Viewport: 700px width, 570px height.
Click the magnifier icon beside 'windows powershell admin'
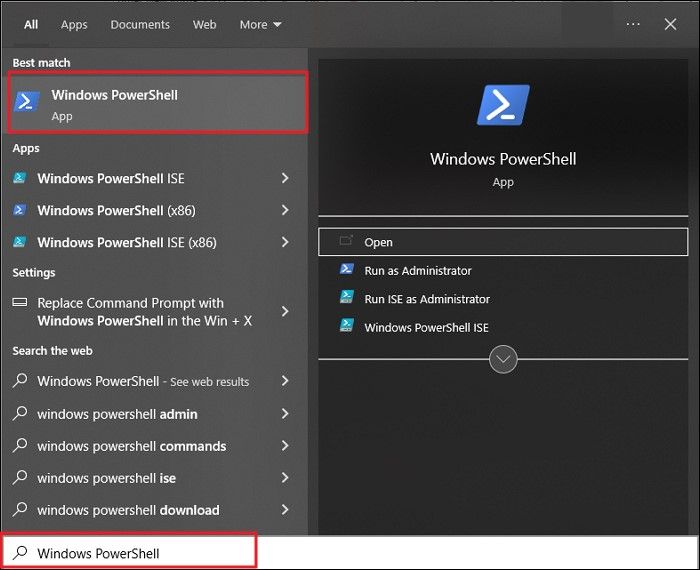20,413
